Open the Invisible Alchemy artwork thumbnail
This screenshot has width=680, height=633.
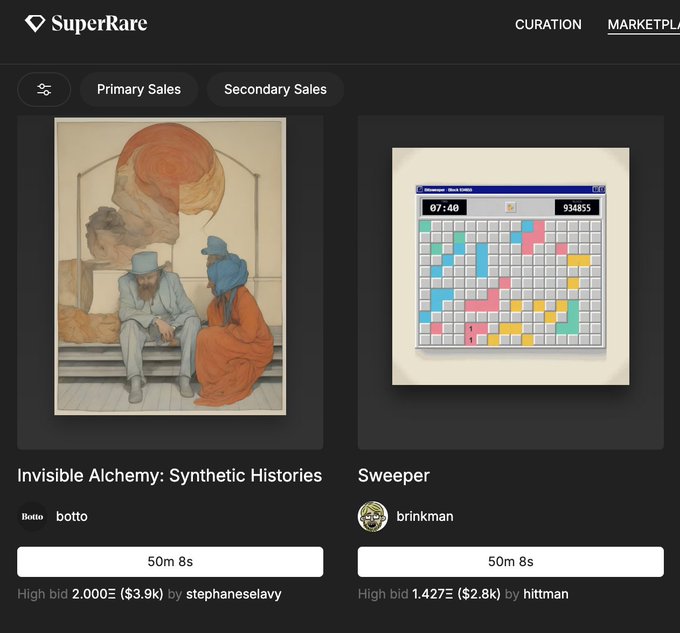[170, 266]
